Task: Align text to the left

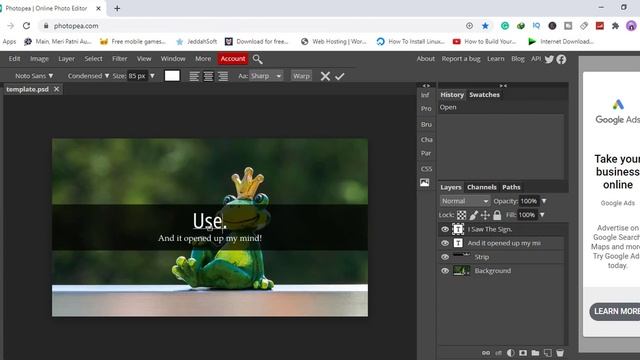Action: 194,76
